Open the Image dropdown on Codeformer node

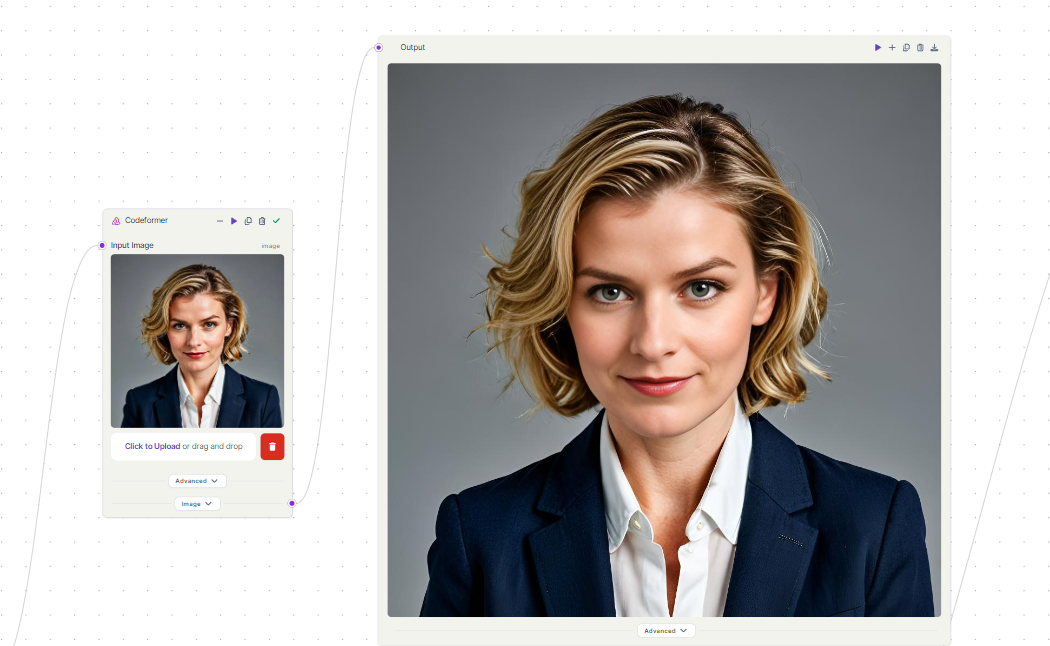[197, 503]
